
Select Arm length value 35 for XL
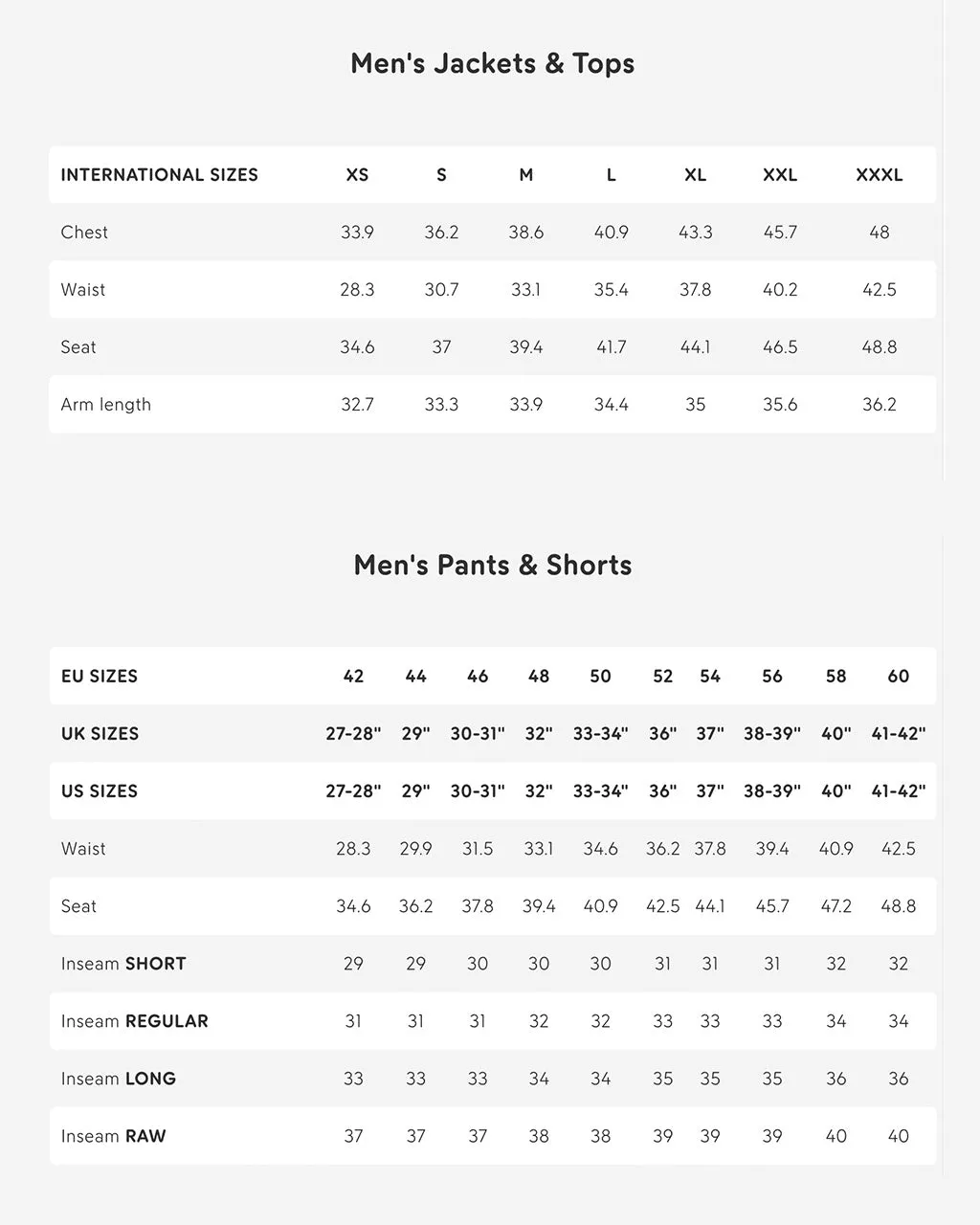[x=695, y=405]
